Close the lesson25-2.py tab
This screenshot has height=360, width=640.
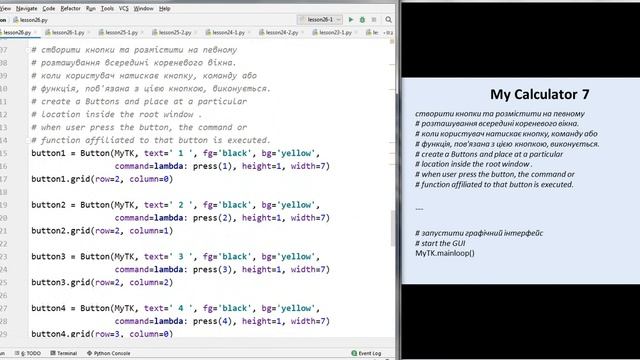coord(196,32)
